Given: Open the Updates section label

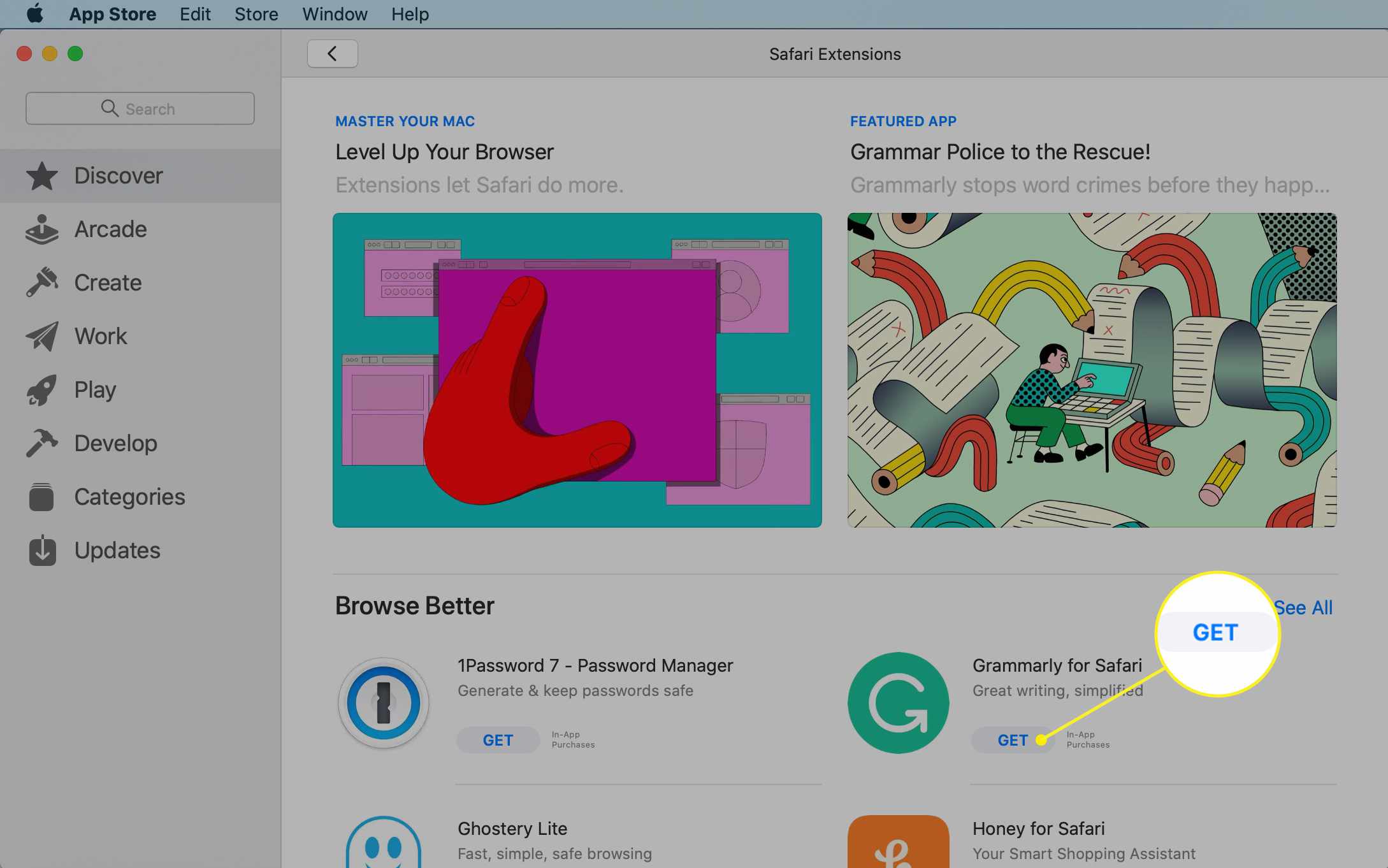Looking at the screenshot, I should point(117,551).
